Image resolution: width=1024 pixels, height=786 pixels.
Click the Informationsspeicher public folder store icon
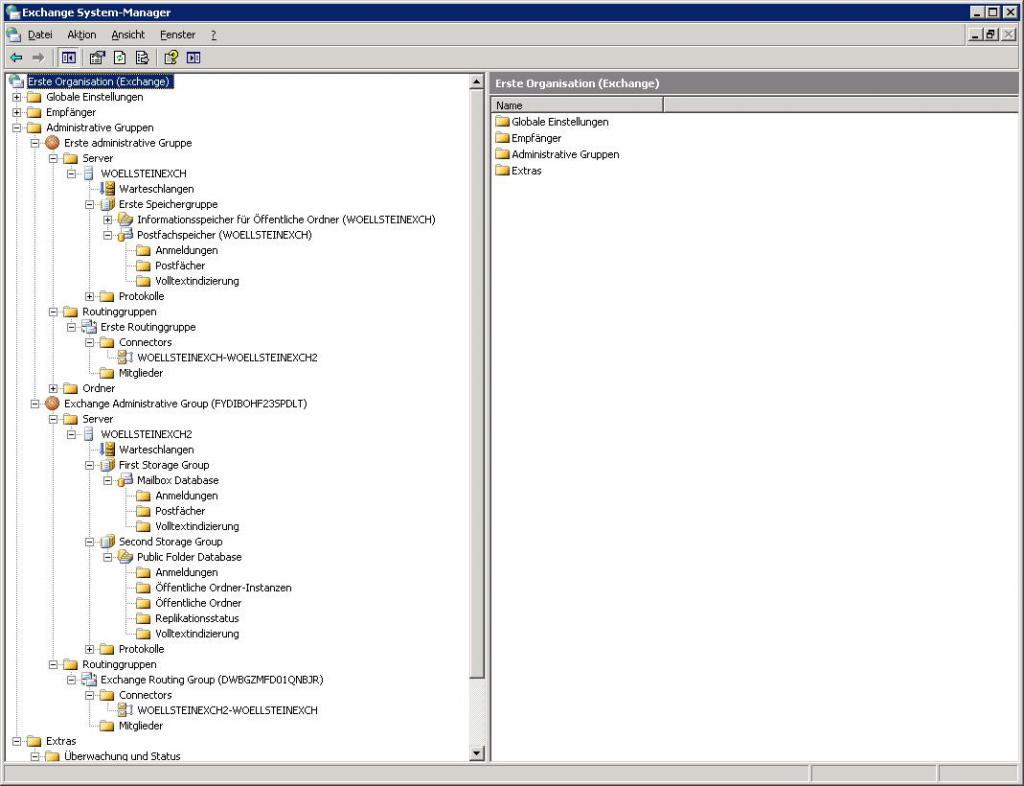click(125, 220)
